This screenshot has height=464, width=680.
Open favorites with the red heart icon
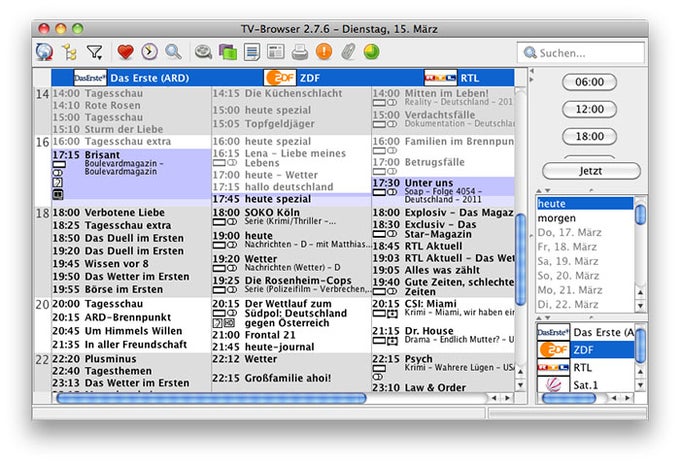coord(125,52)
